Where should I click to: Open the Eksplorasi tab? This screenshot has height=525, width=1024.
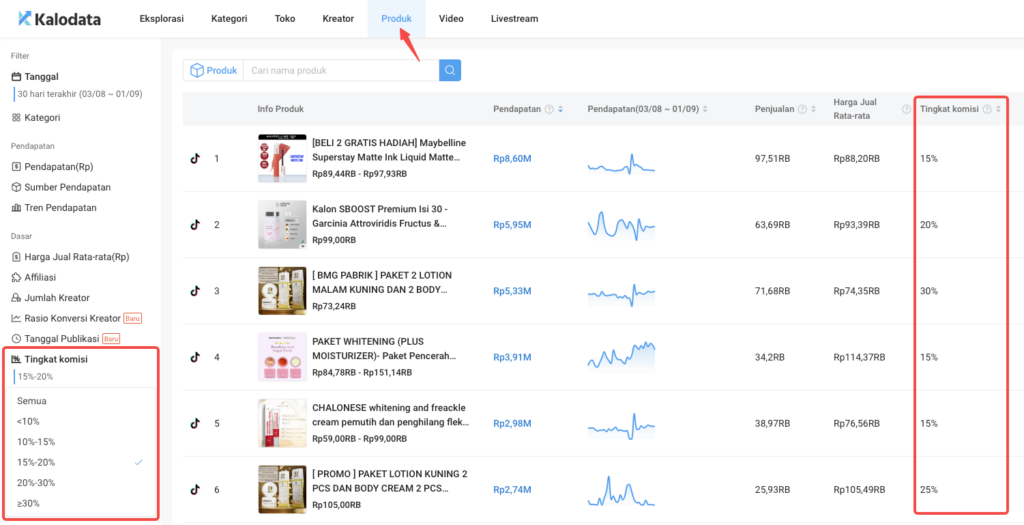(x=161, y=18)
